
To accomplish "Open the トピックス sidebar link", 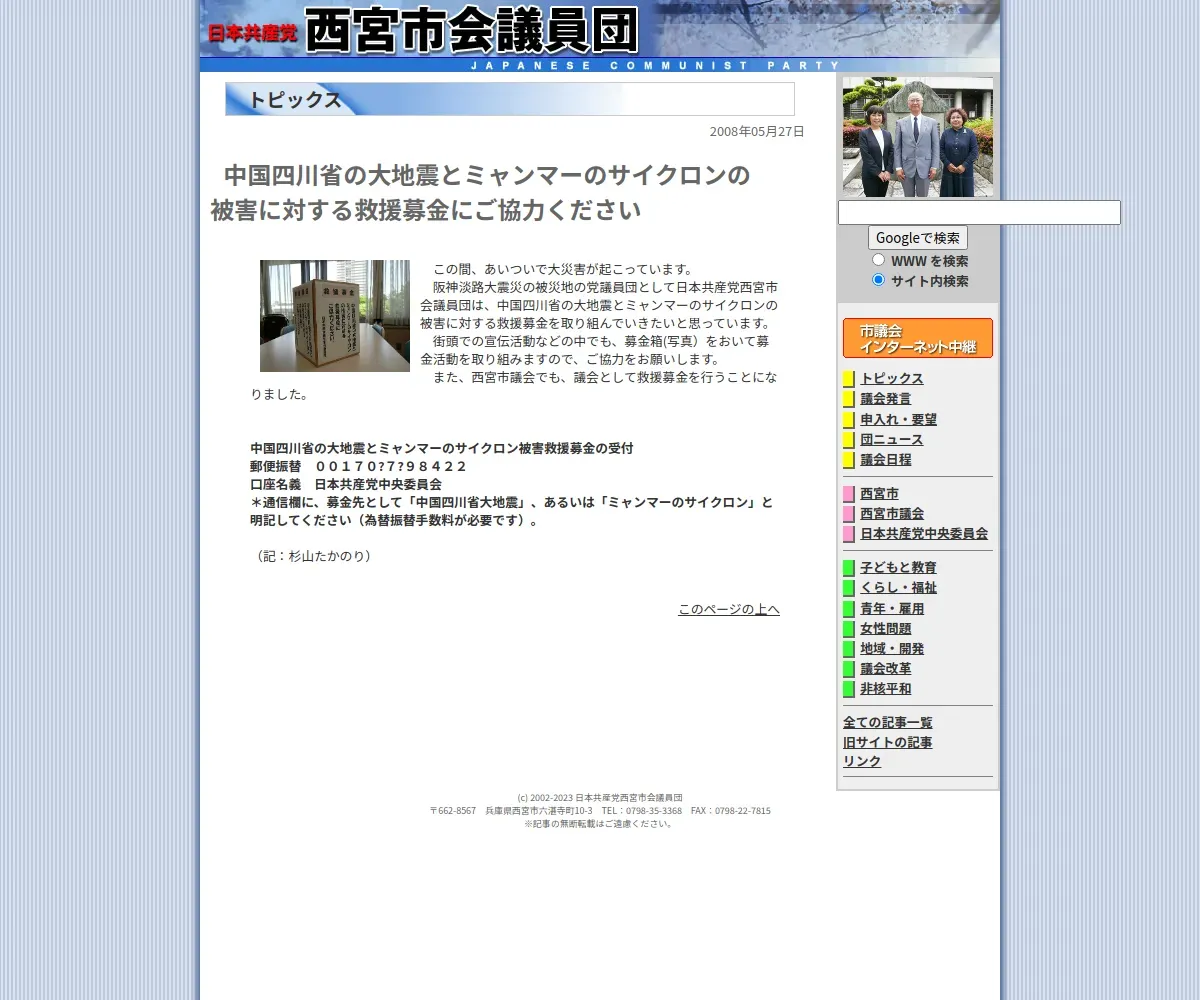I will [x=892, y=379].
